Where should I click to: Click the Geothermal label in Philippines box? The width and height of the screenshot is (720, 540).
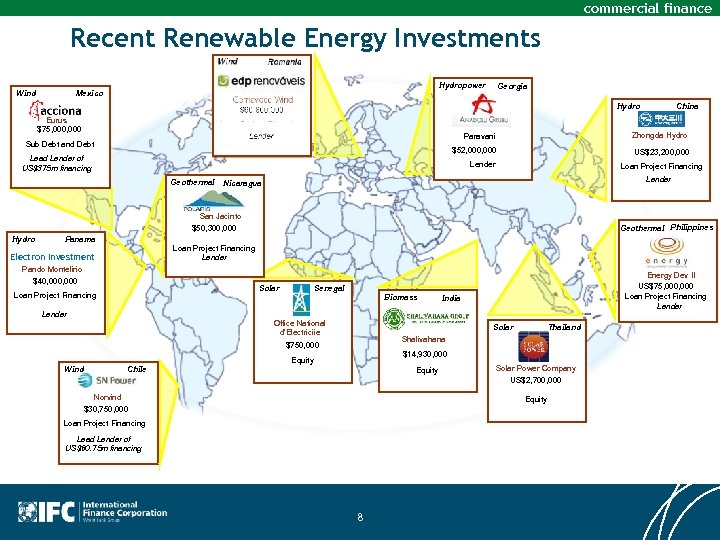click(x=642, y=228)
